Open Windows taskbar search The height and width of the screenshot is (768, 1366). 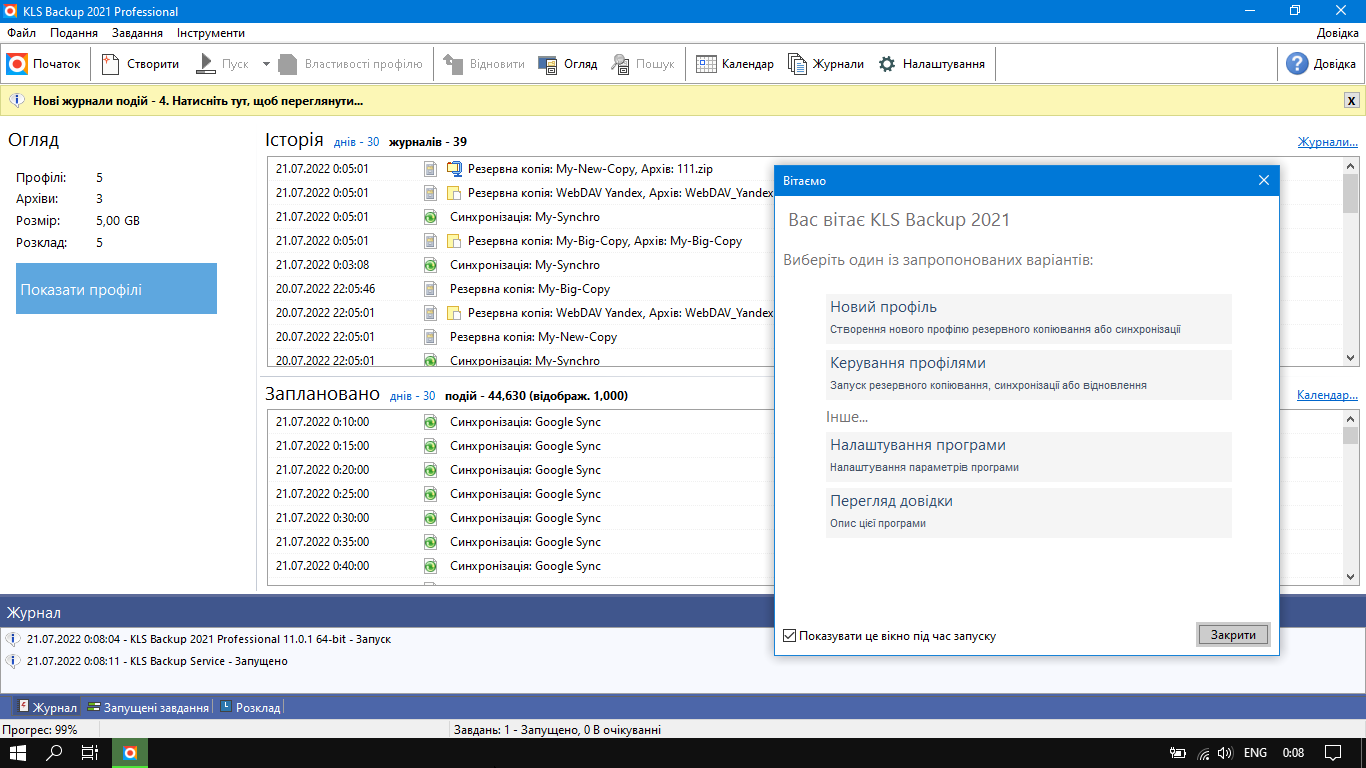(x=55, y=753)
